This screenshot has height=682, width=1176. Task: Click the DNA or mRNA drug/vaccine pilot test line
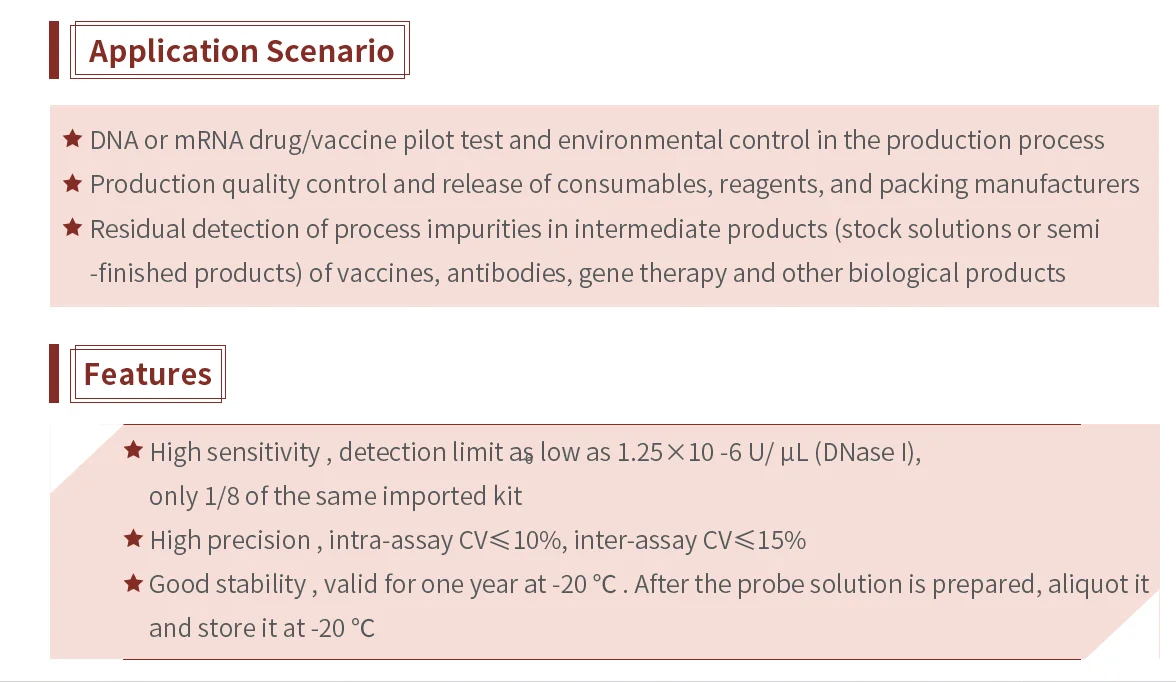[x=597, y=140]
